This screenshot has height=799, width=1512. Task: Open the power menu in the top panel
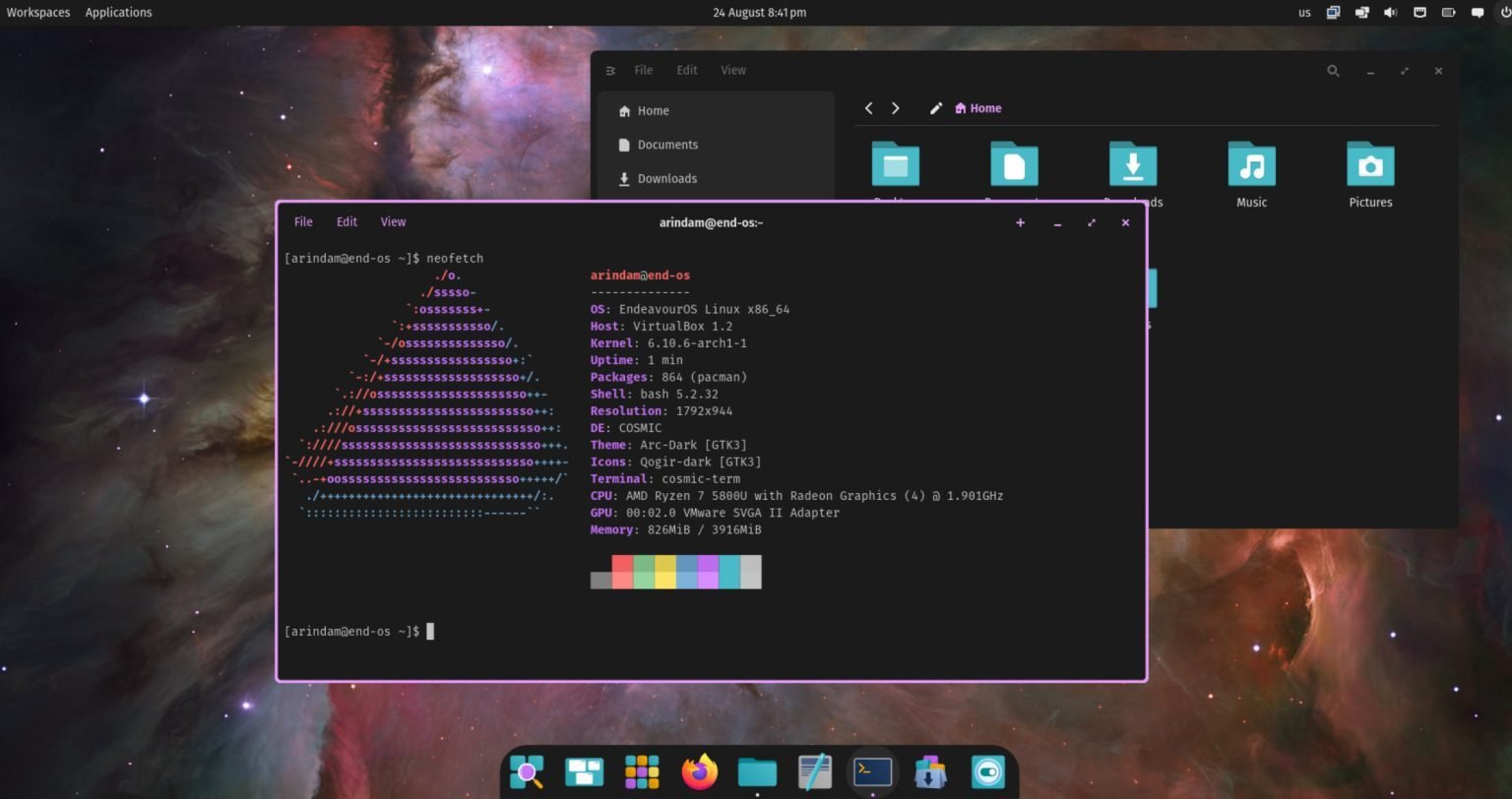tap(1505, 13)
